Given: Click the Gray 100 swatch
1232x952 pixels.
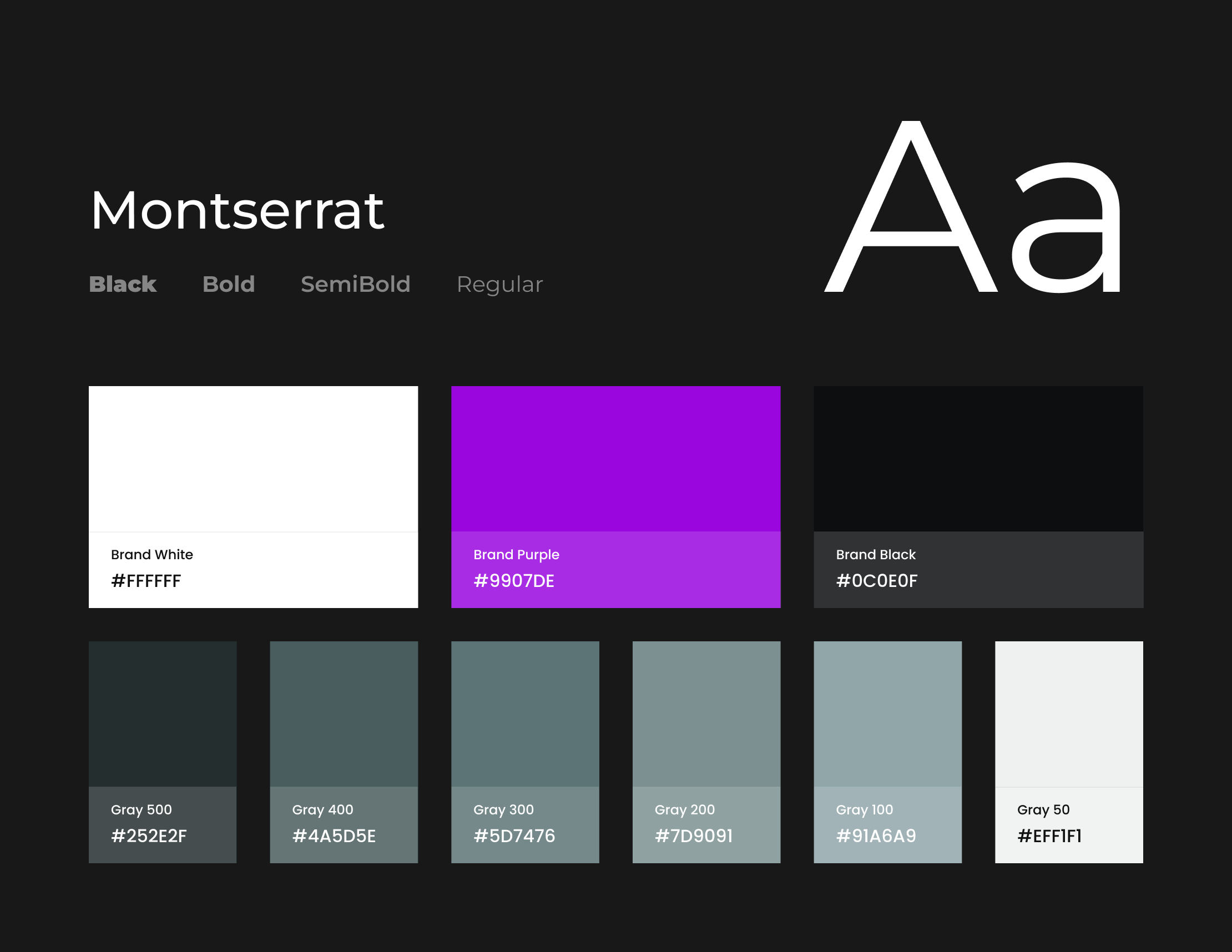Looking at the screenshot, I should (887, 713).
